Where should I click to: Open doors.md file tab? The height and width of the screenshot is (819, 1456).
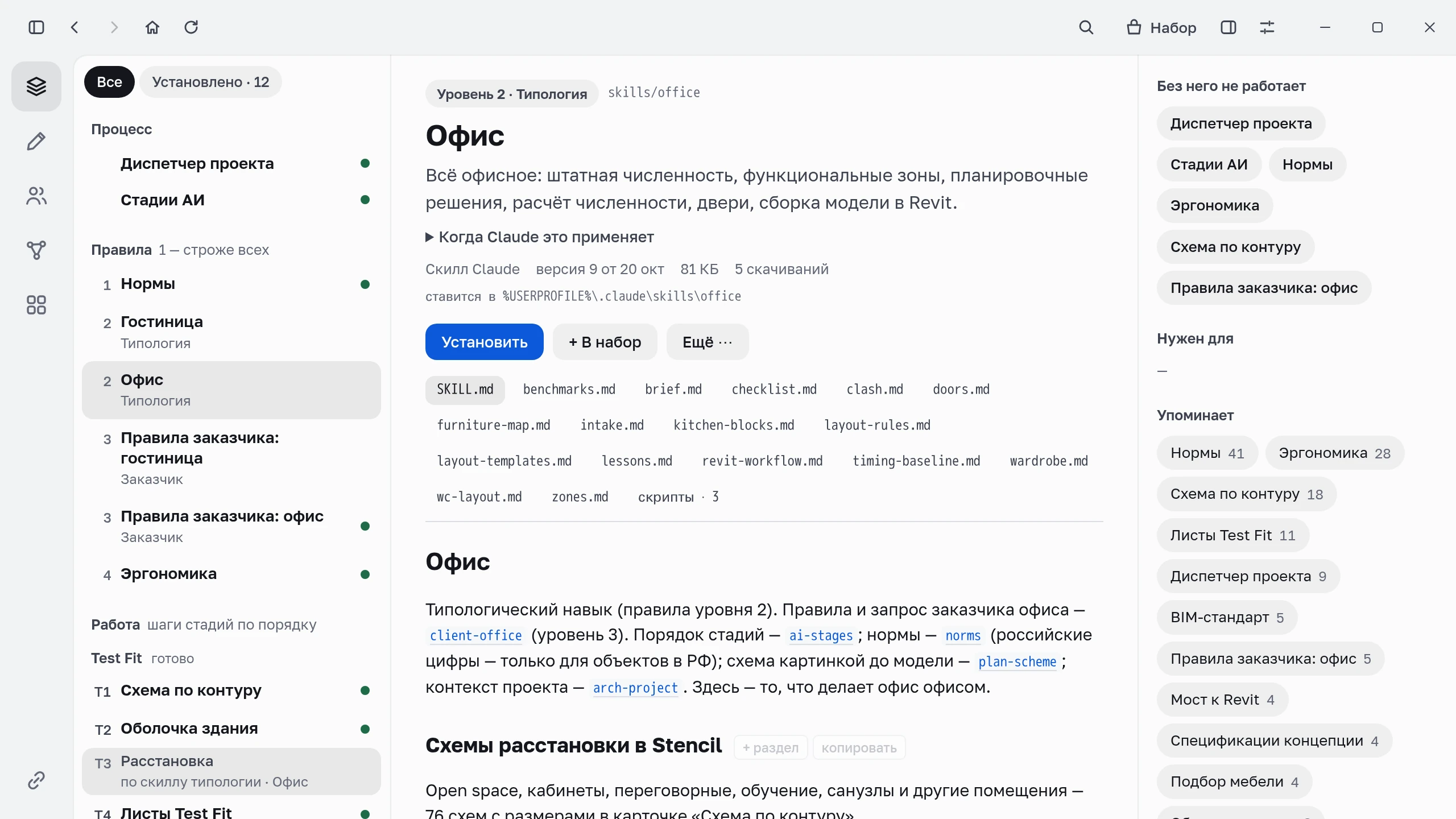961,390
